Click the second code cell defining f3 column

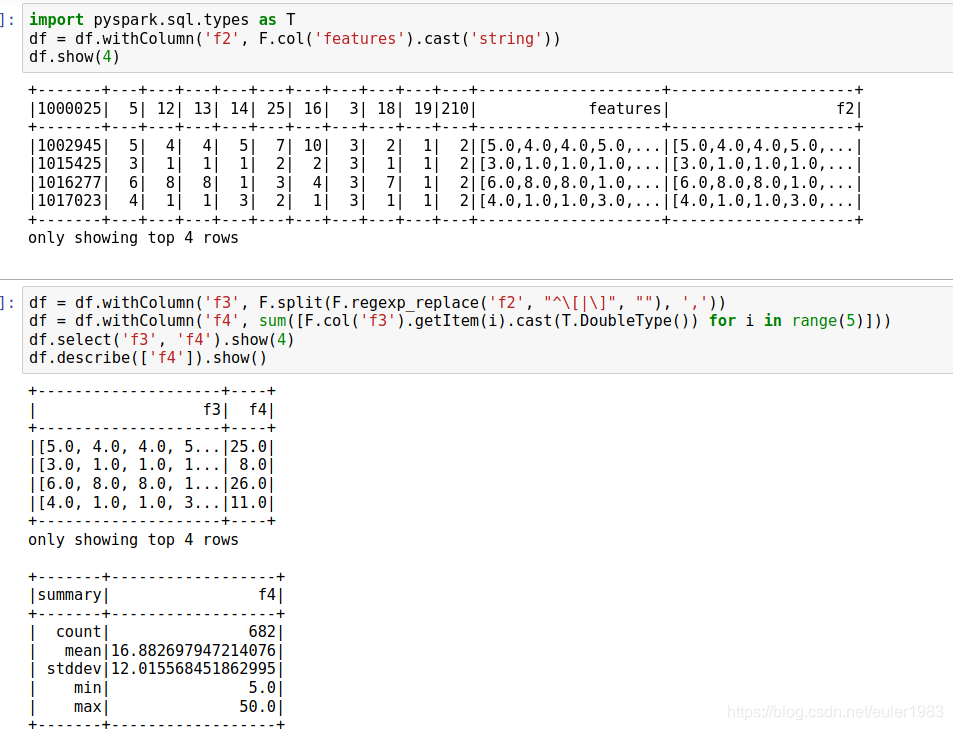(487, 330)
